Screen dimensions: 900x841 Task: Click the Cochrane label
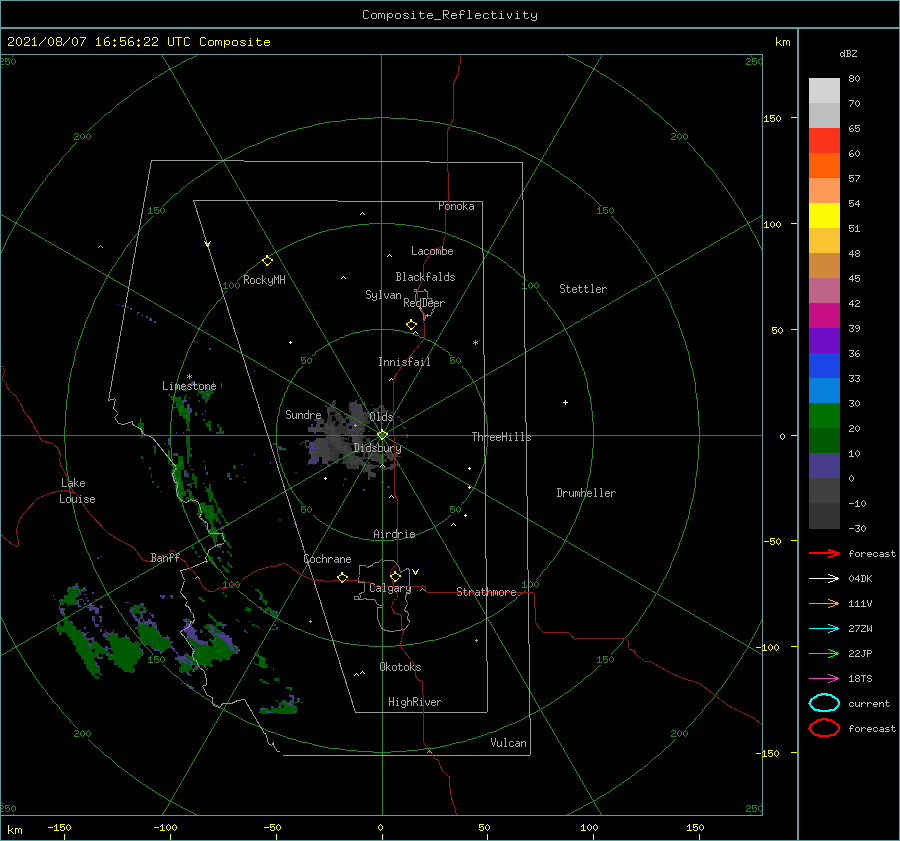tap(327, 559)
